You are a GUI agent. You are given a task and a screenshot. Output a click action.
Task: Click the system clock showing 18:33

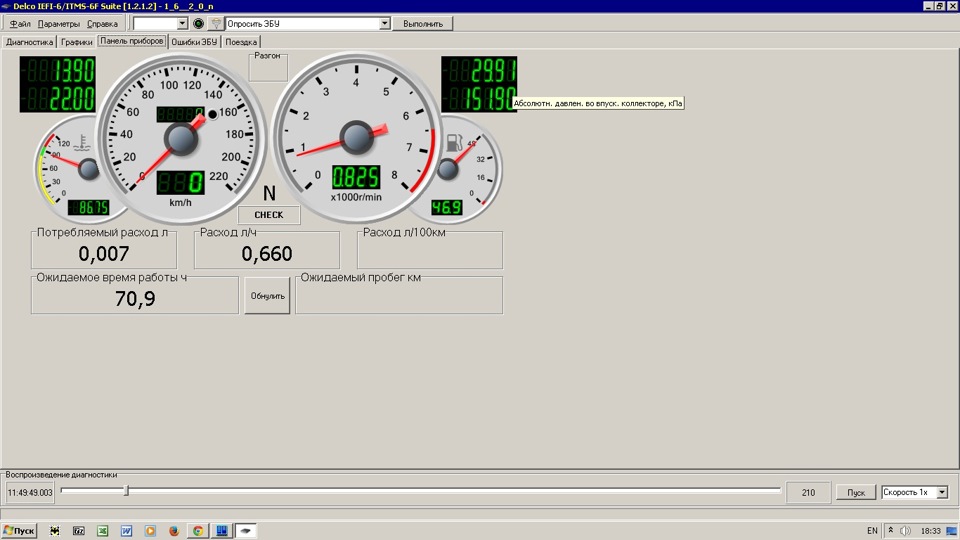(x=931, y=531)
